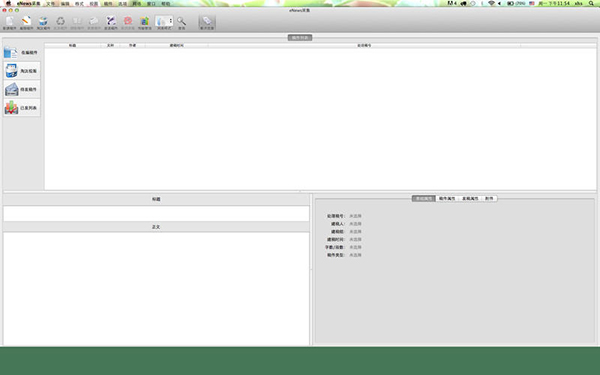
Task: Click the 未选择 value beside 稿件类型
Action: pos(355,255)
